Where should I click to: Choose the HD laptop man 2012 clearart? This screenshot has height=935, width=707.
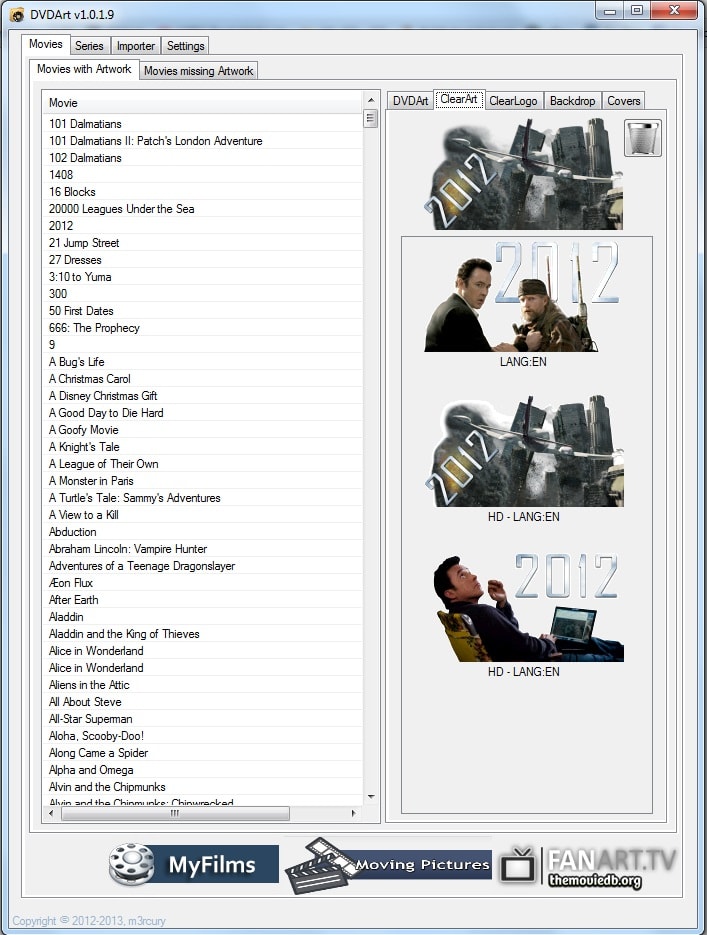click(528, 607)
